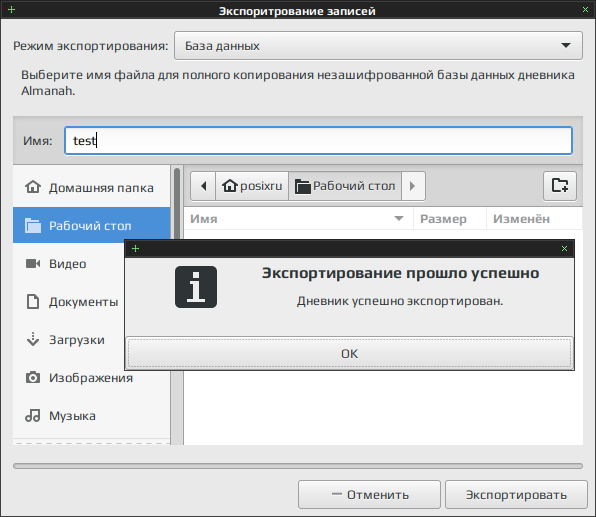Go to 'posixru' home in path bar
Image resolution: width=596 pixels, height=517 pixels.
click(252, 186)
